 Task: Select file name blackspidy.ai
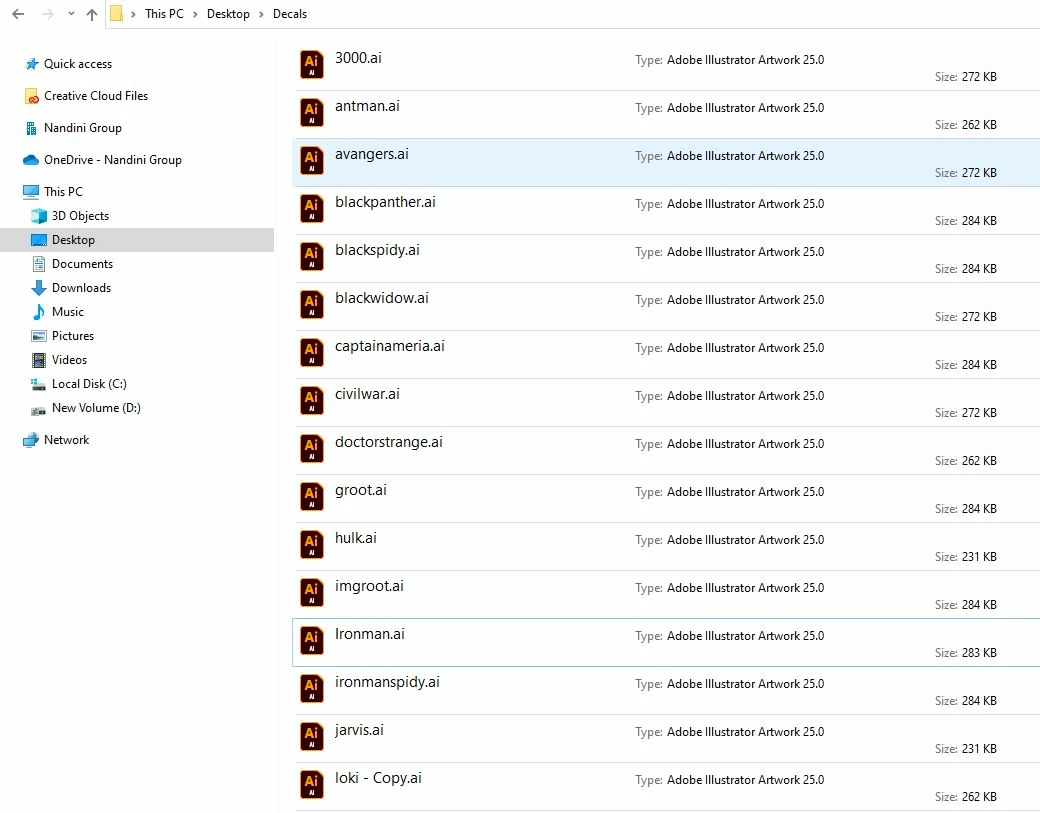[x=377, y=250]
